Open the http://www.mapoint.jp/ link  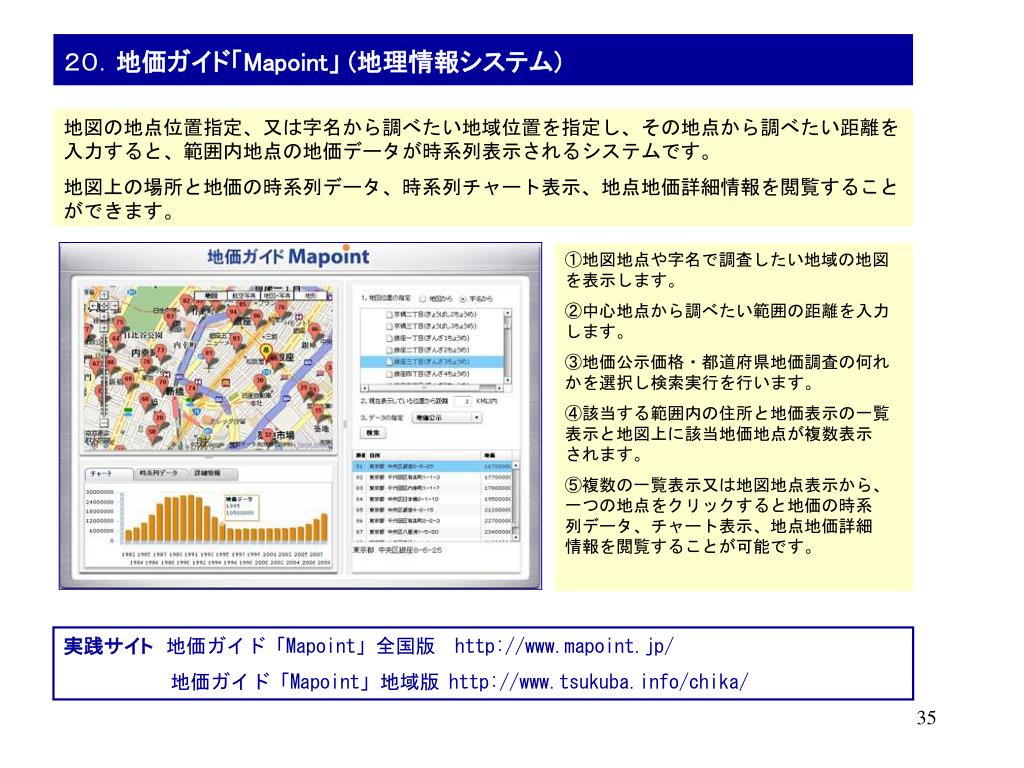[564, 646]
